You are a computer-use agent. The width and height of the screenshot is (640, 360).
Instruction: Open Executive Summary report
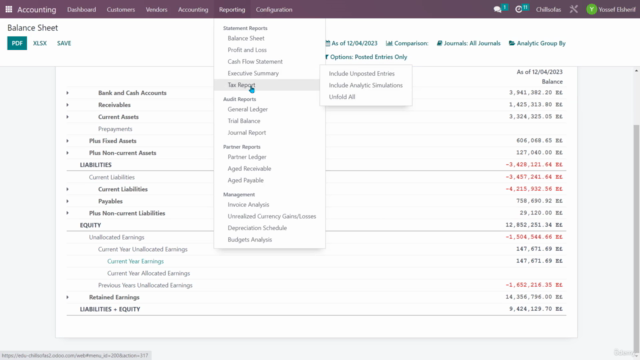253,73
